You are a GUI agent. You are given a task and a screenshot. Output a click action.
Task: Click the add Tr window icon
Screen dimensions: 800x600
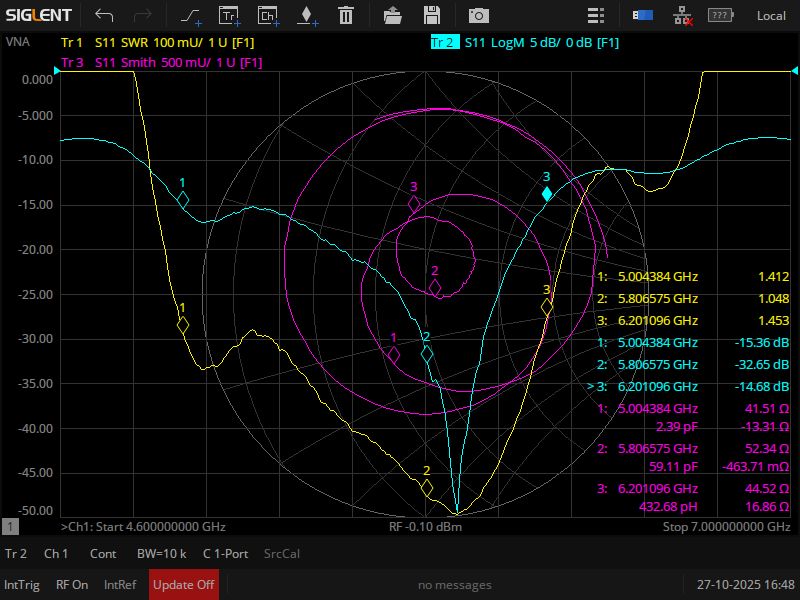click(229, 15)
